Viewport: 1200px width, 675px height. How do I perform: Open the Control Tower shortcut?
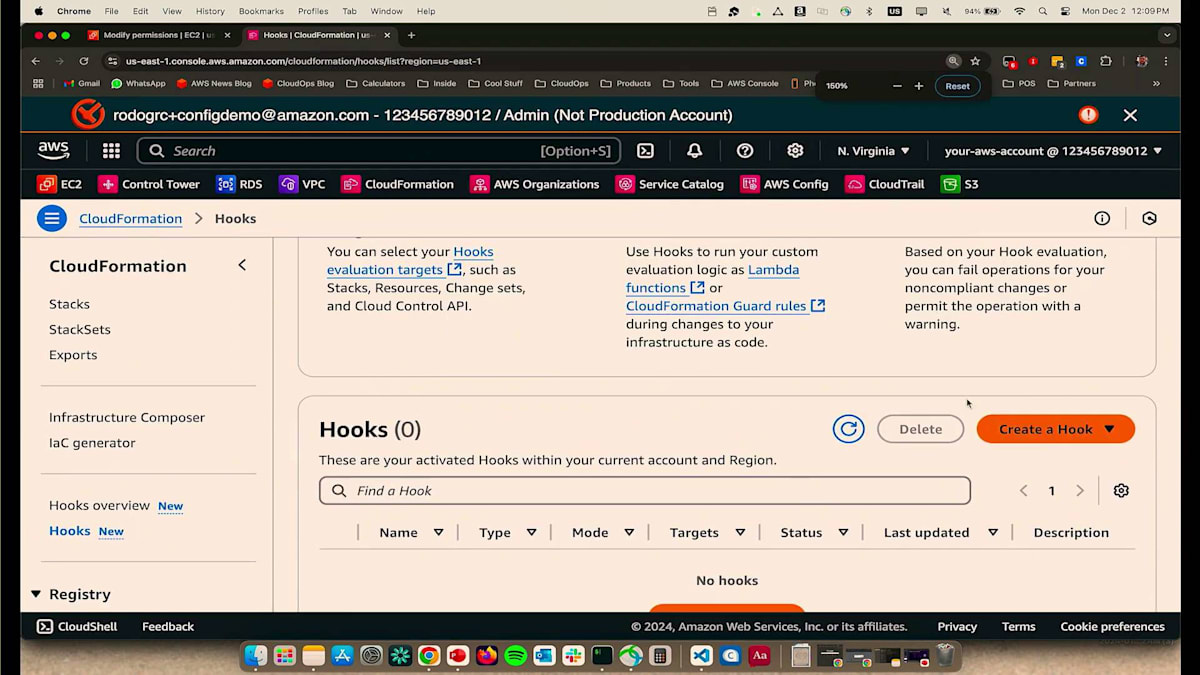point(149,184)
